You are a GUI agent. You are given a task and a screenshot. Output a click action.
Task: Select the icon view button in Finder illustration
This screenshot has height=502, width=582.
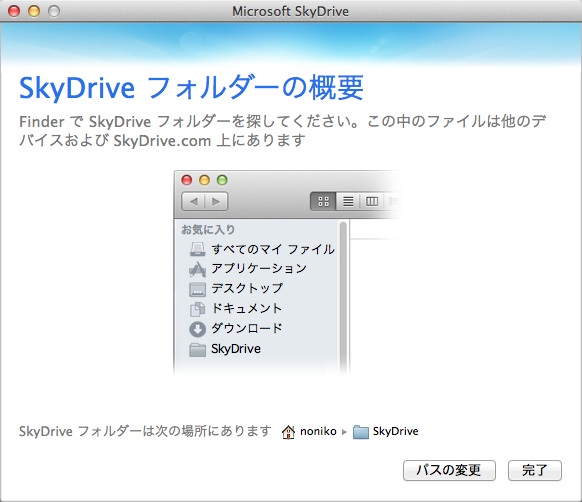click(323, 202)
